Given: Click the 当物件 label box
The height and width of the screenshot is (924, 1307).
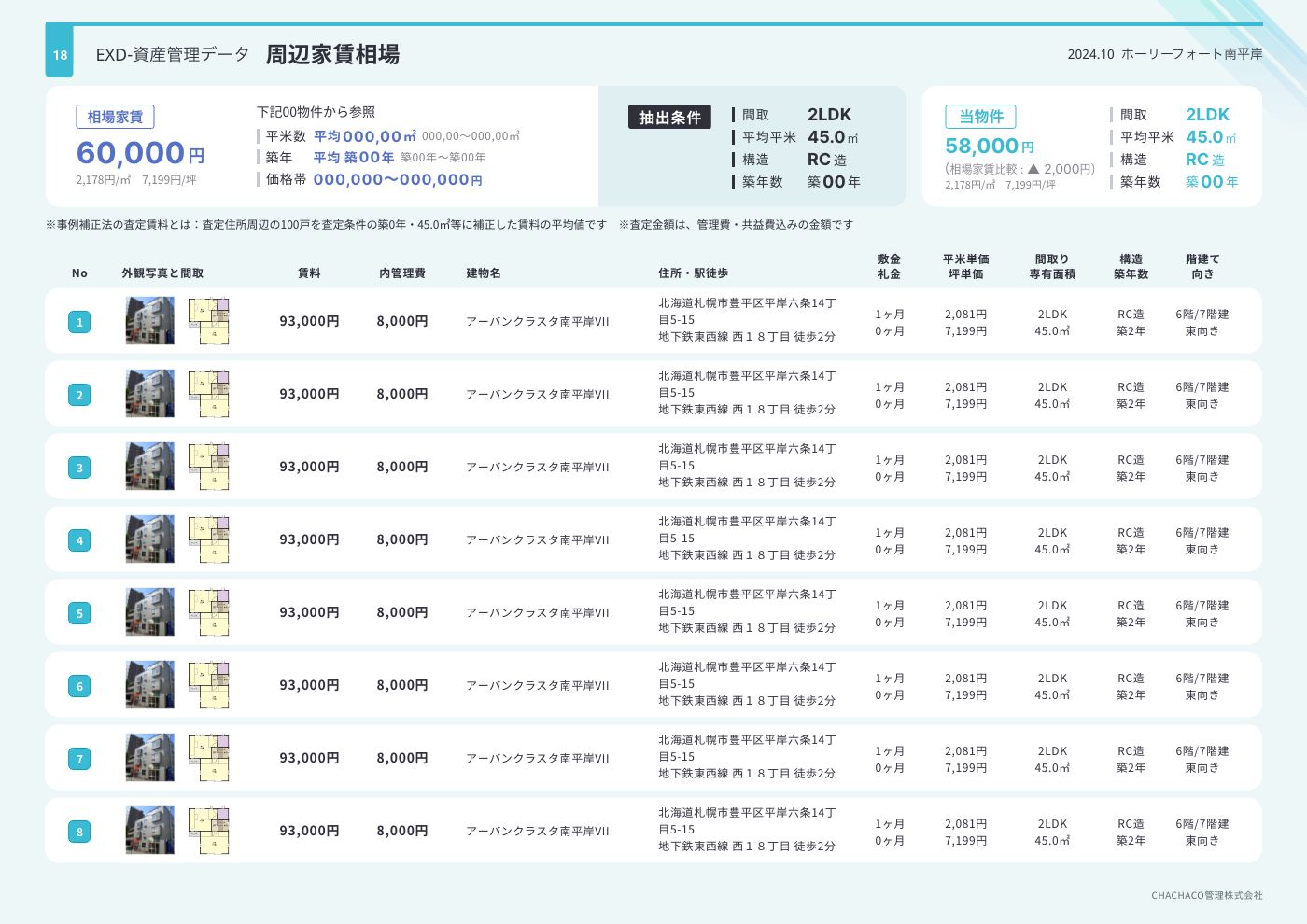Looking at the screenshot, I should tap(980, 117).
